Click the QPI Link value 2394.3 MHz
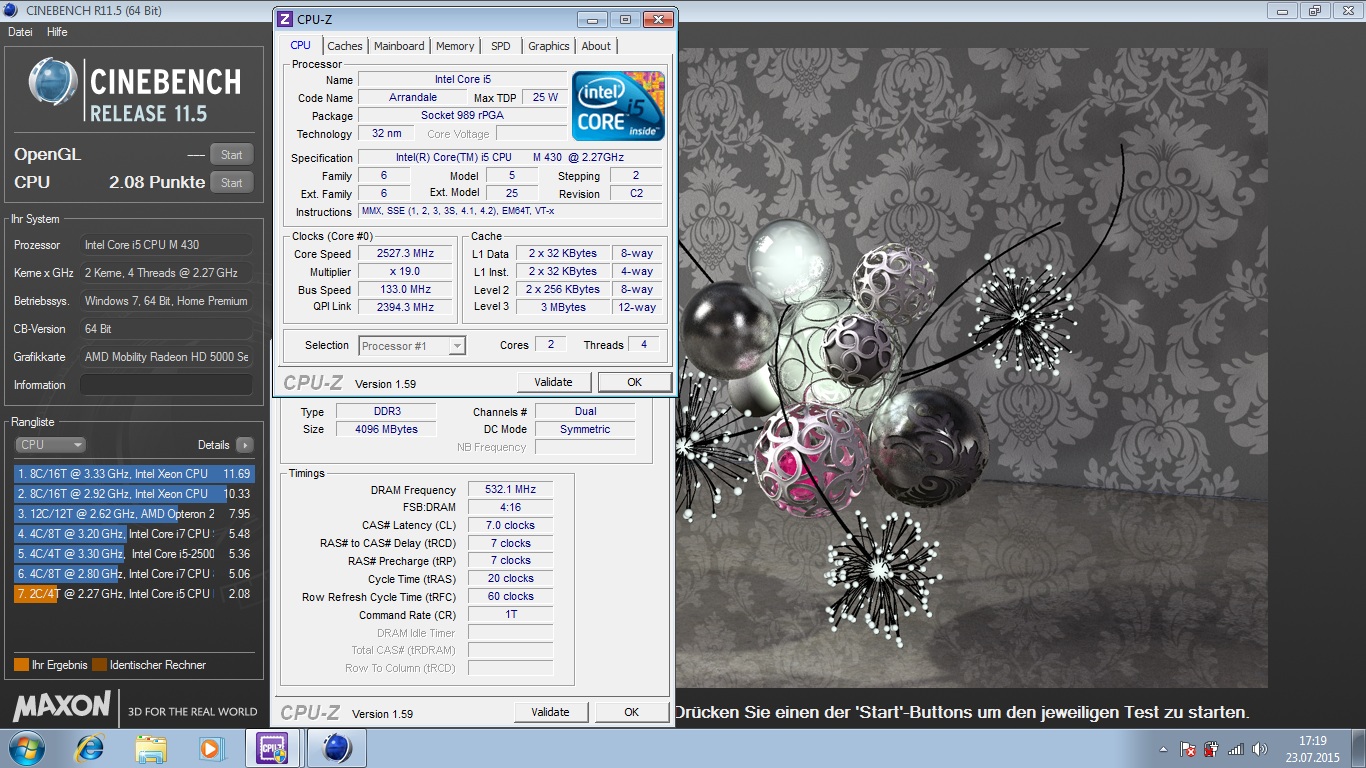Viewport: 1366px width, 768px height. 405,307
